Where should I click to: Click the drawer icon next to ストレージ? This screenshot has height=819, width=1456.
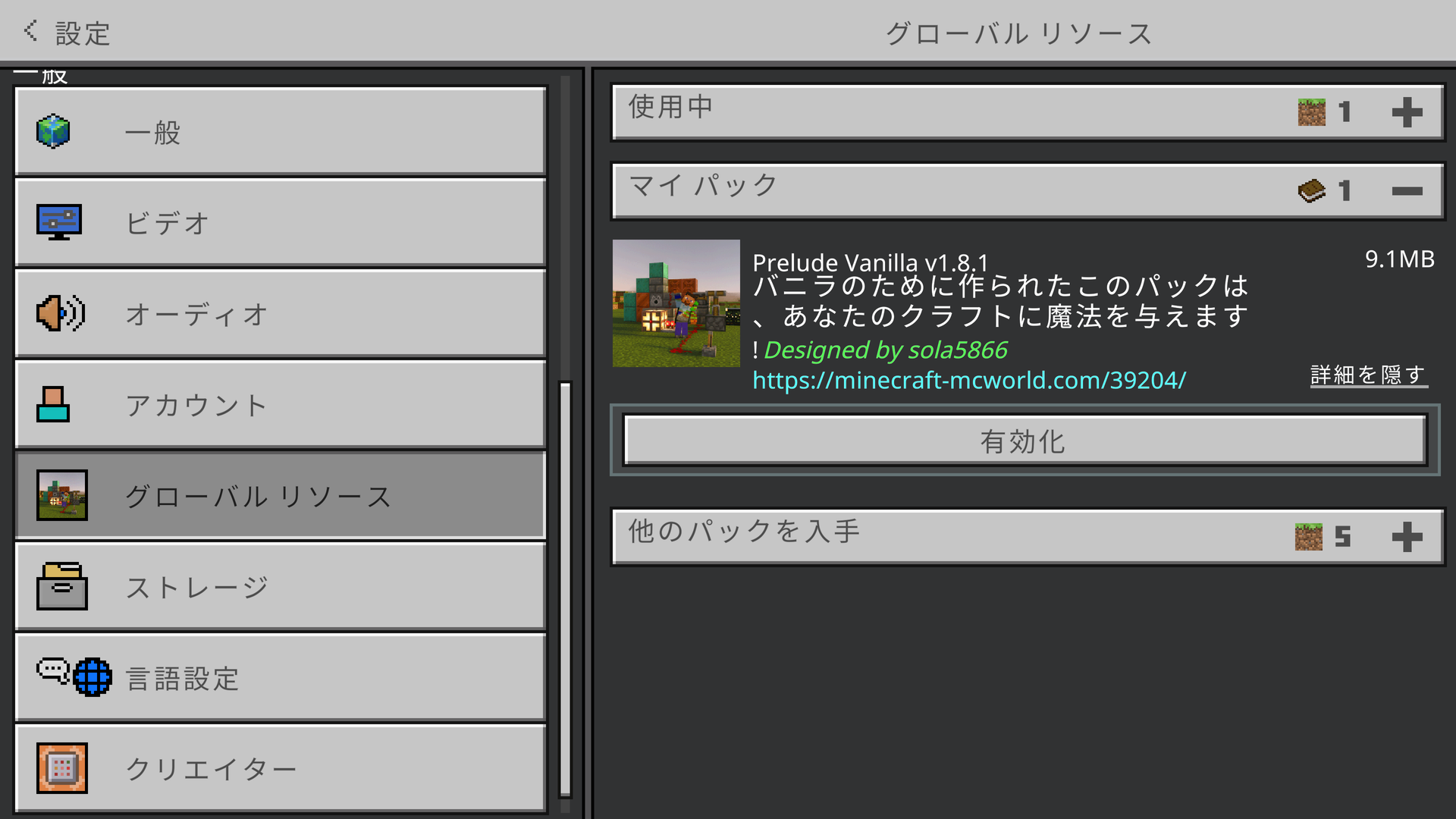(64, 586)
